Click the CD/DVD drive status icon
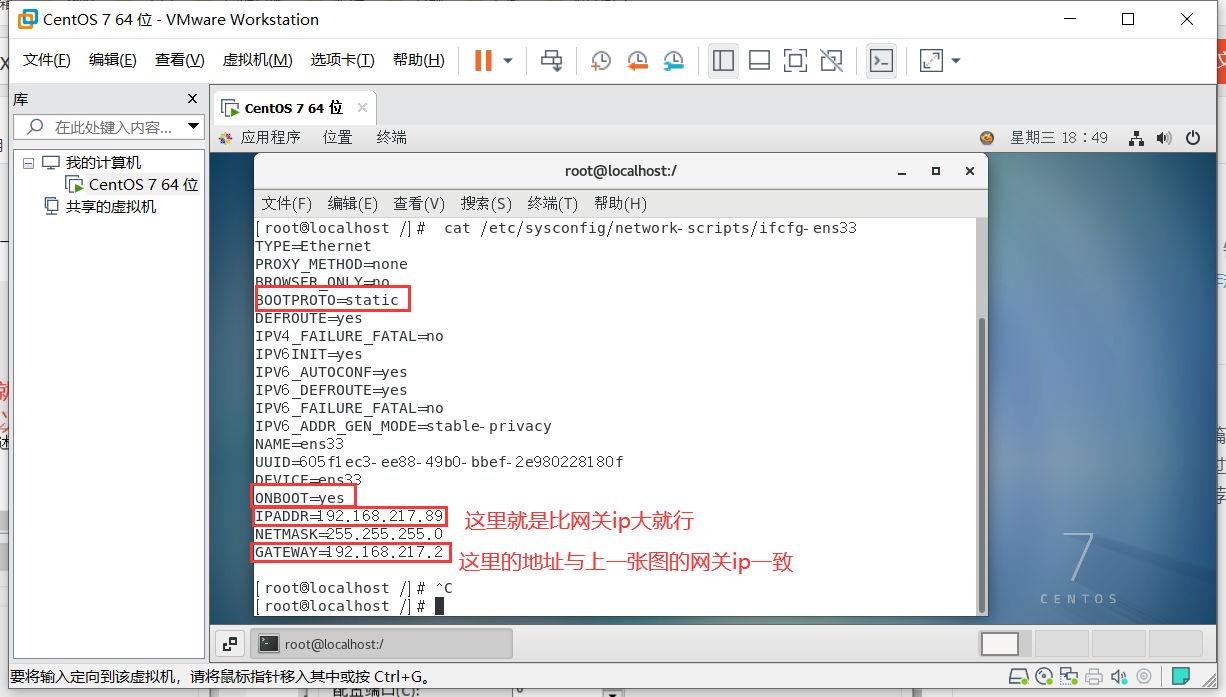 (x=1044, y=676)
